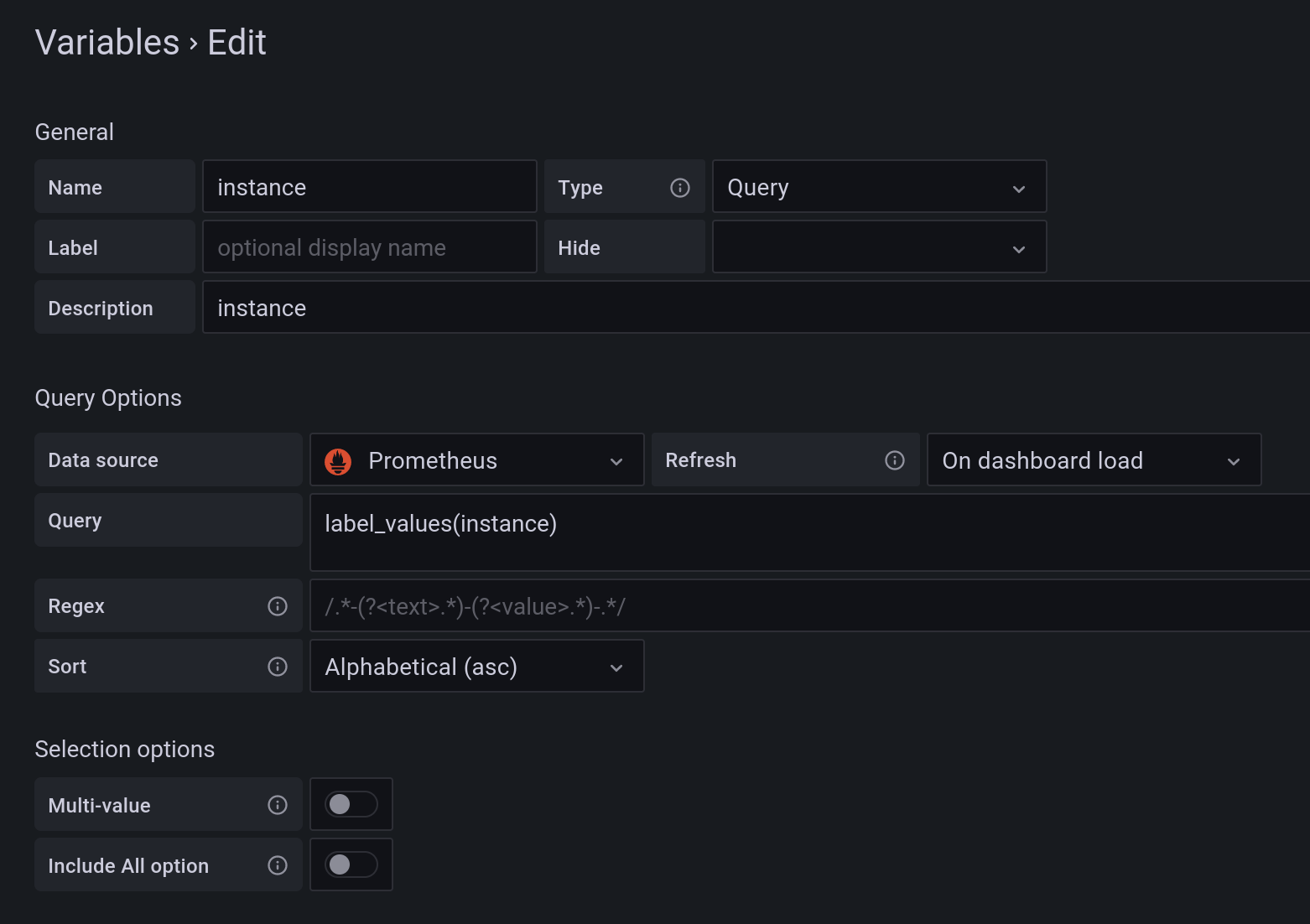Viewport: 1310px width, 924px height.
Task: Click the Include All option info icon
Action: 277,864
